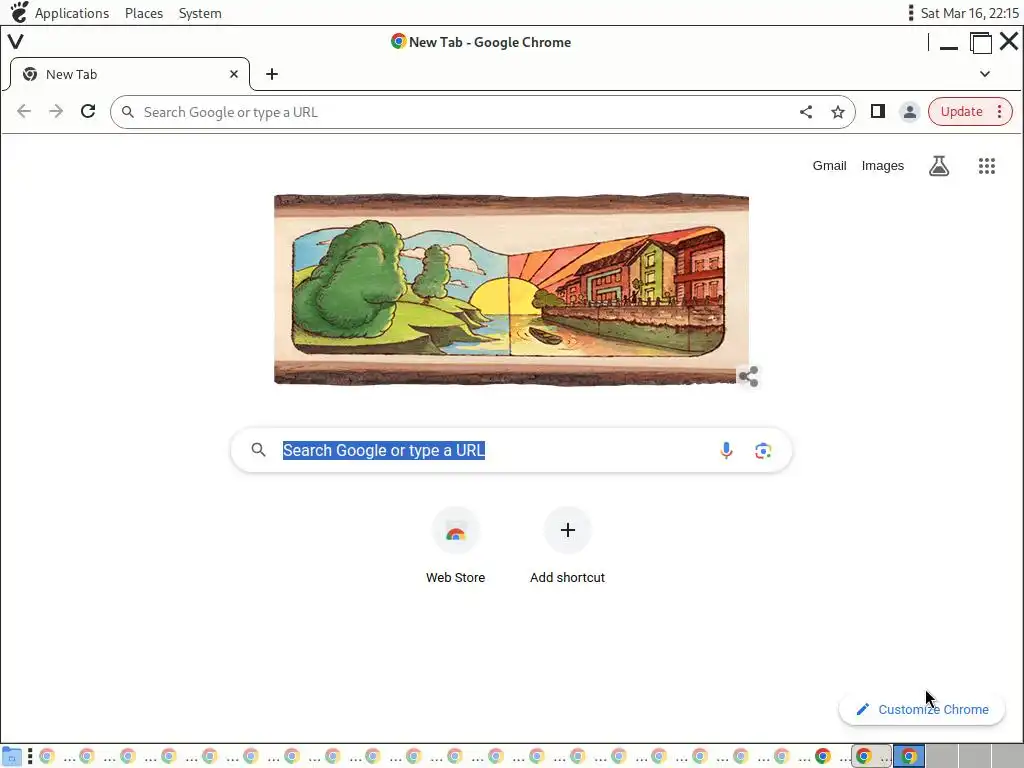This screenshot has height=768, width=1024.
Task: Open the Applications menu
Action: 72,13
